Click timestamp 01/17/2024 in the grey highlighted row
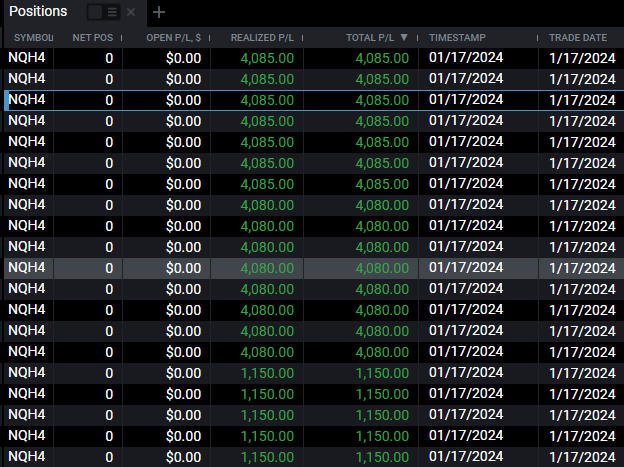 coord(466,268)
